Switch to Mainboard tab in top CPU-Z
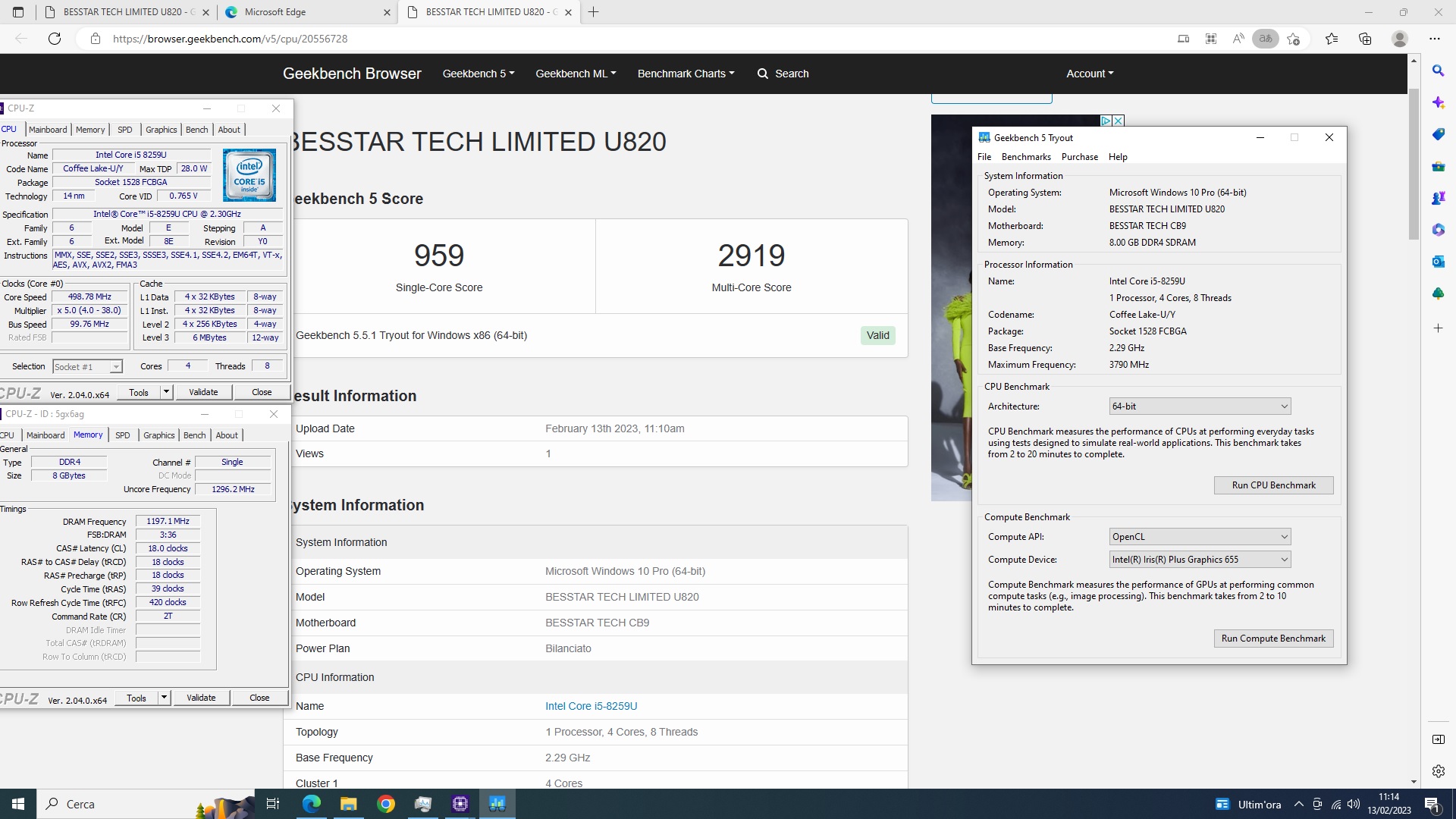 [48, 130]
